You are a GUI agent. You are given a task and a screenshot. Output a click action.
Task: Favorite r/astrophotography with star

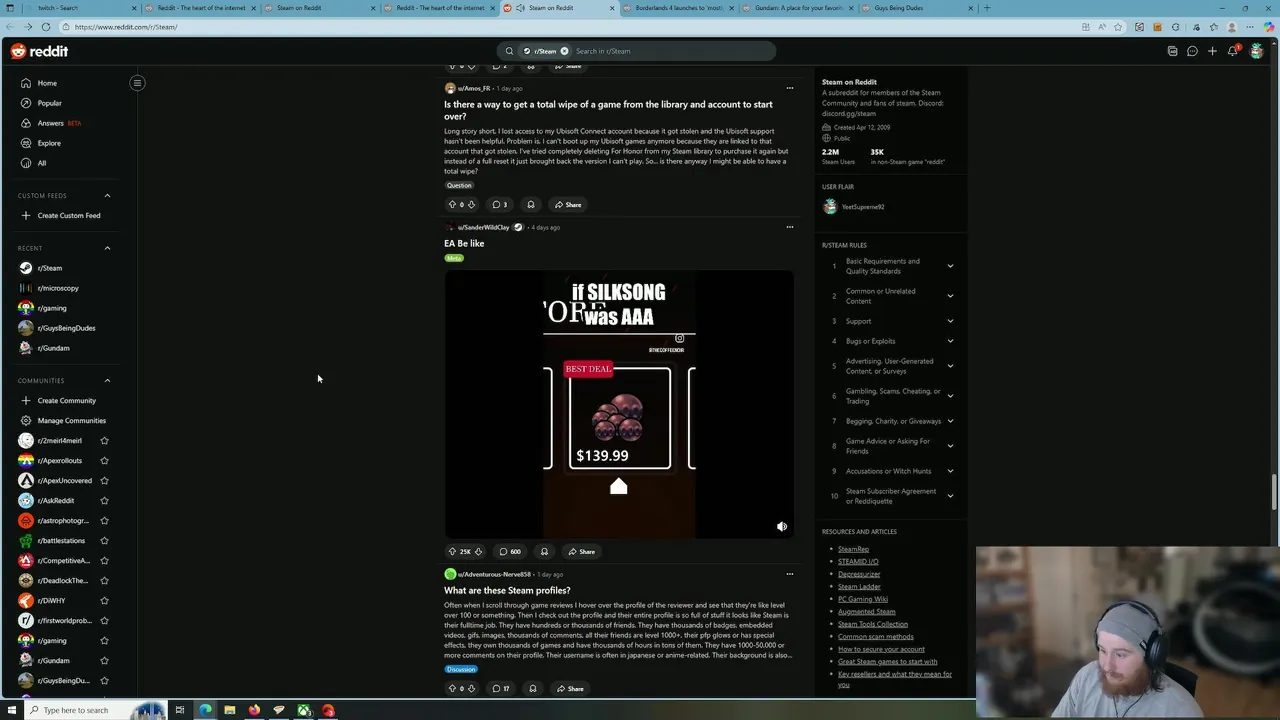pos(104,520)
